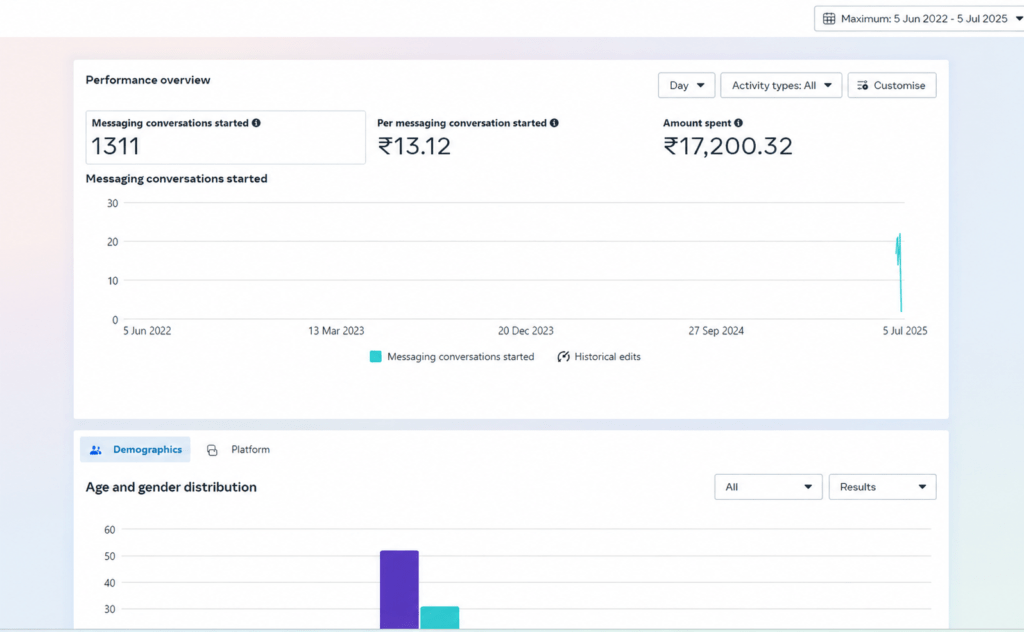1024x632 pixels.
Task: Switch to the Demographics tab
Action: point(135,450)
